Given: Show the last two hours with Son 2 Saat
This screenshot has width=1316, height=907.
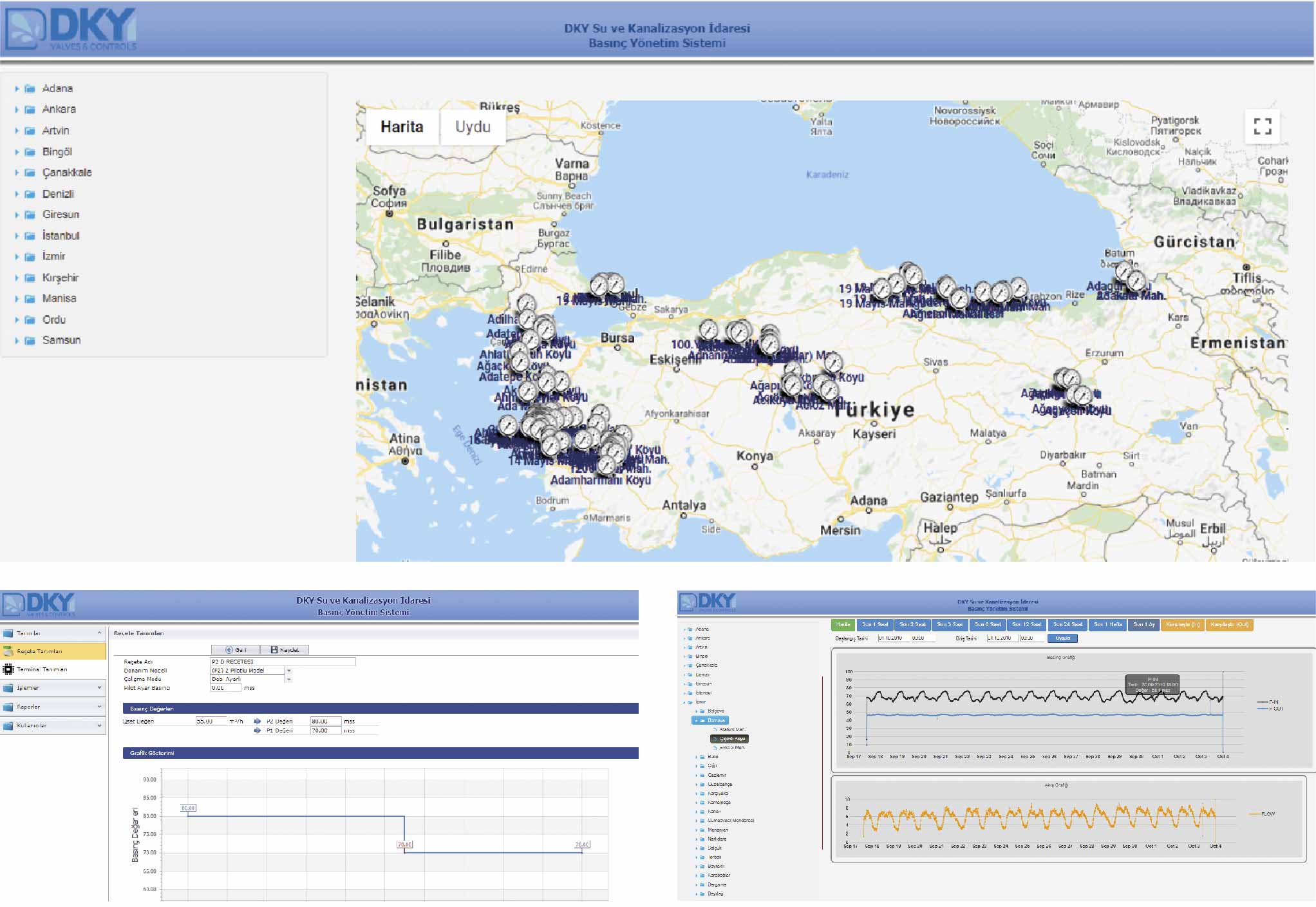Looking at the screenshot, I should pyautogui.click(x=912, y=624).
